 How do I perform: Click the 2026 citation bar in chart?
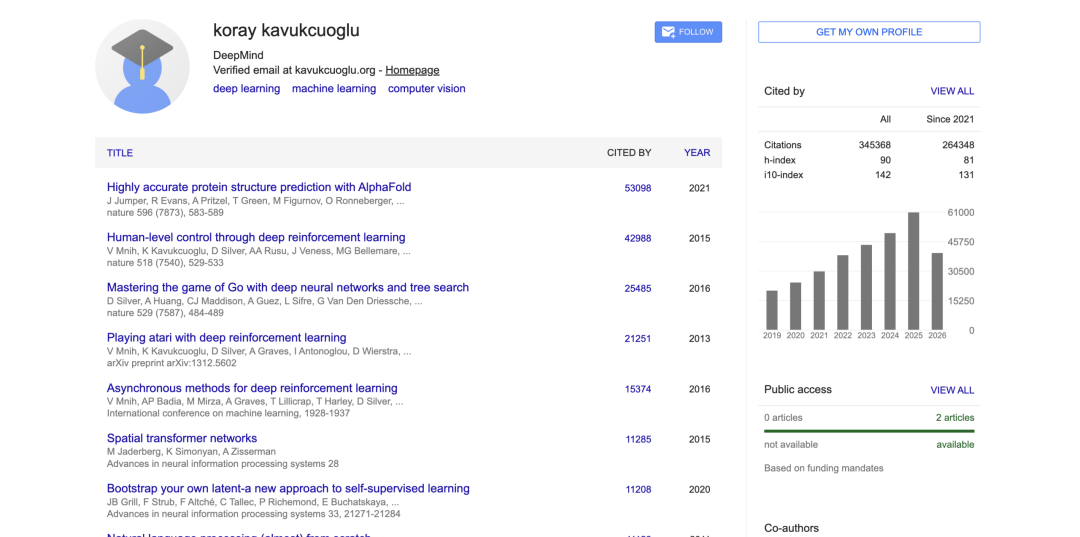click(x=937, y=291)
